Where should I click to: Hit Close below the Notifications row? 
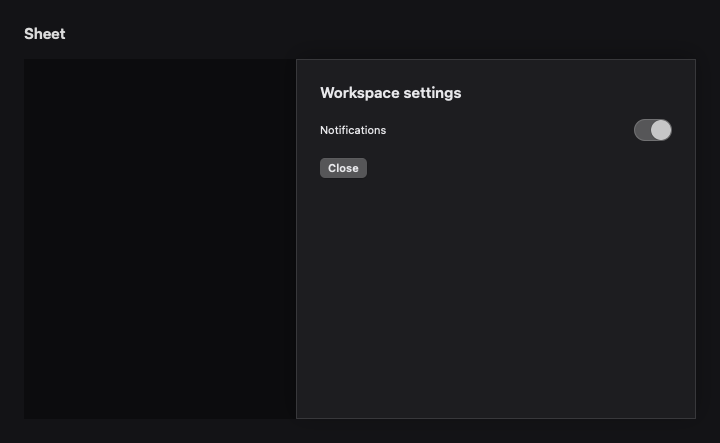click(x=343, y=168)
